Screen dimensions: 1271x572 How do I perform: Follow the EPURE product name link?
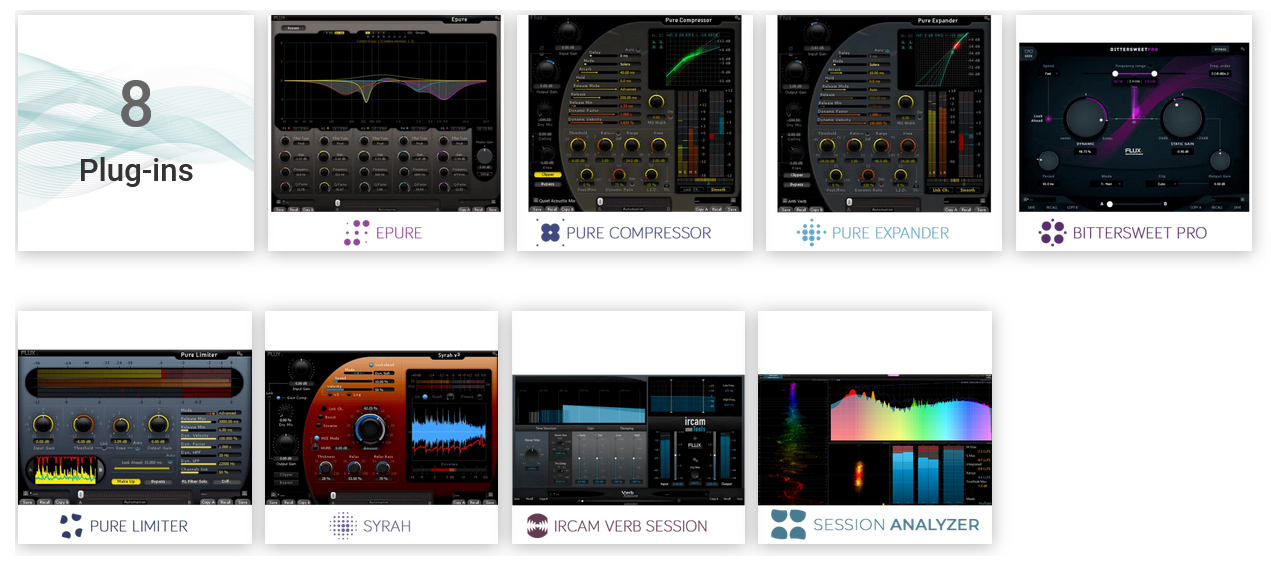pyautogui.click(x=399, y=233)
